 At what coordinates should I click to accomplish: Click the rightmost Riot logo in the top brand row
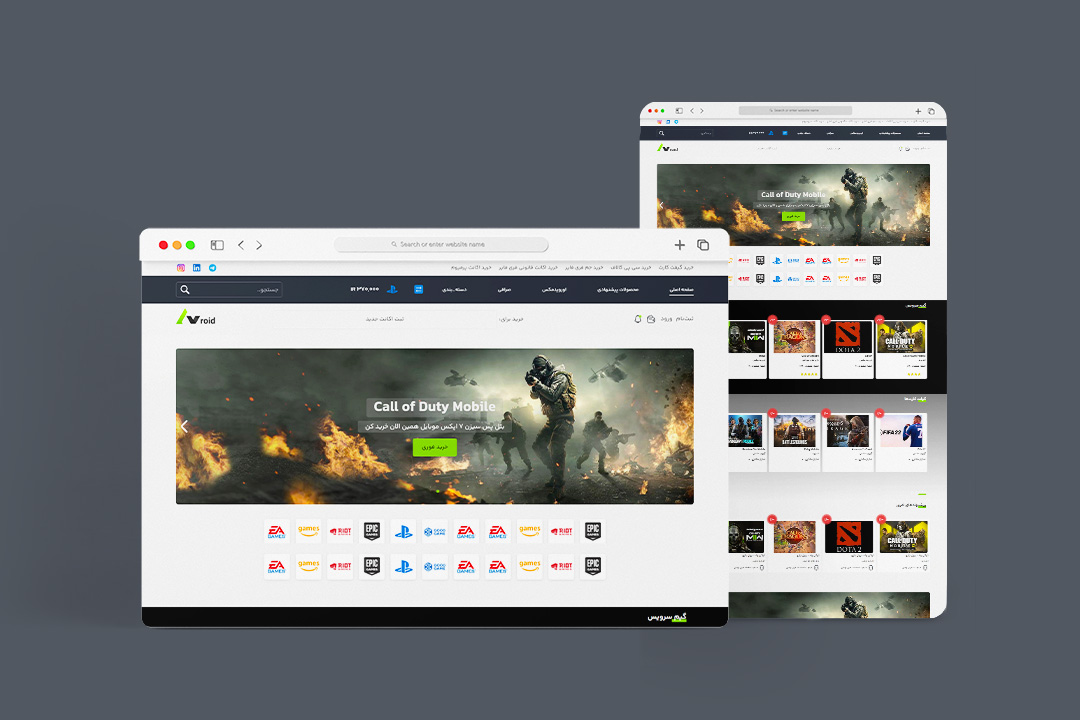click(x=561, y=531)
